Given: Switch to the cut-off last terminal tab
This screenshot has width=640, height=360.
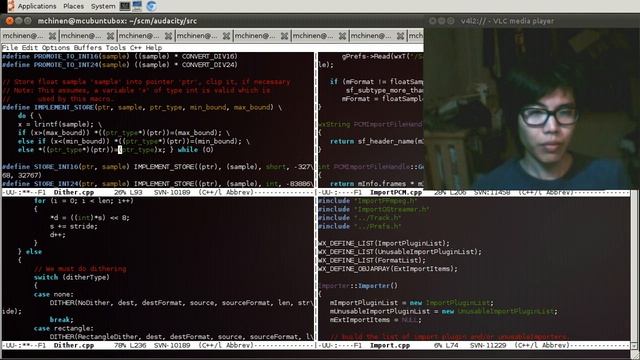Looking at the screenshot, I should tap(416, 36).
